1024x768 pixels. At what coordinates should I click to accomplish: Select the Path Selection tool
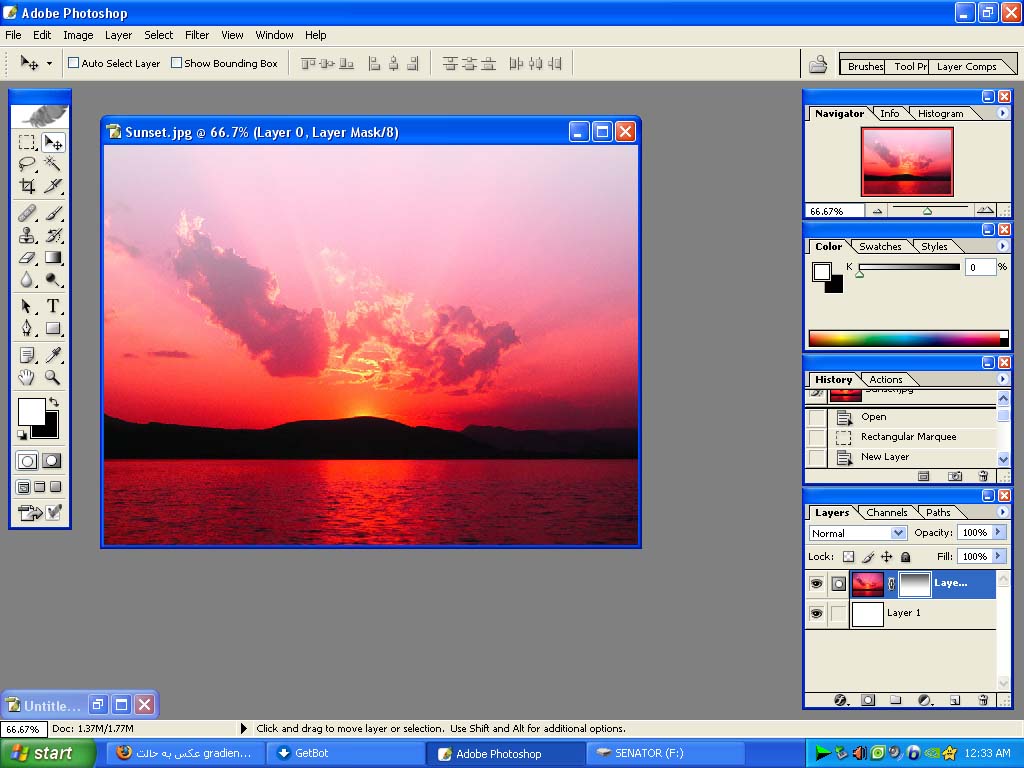click(x=27, y=306)
